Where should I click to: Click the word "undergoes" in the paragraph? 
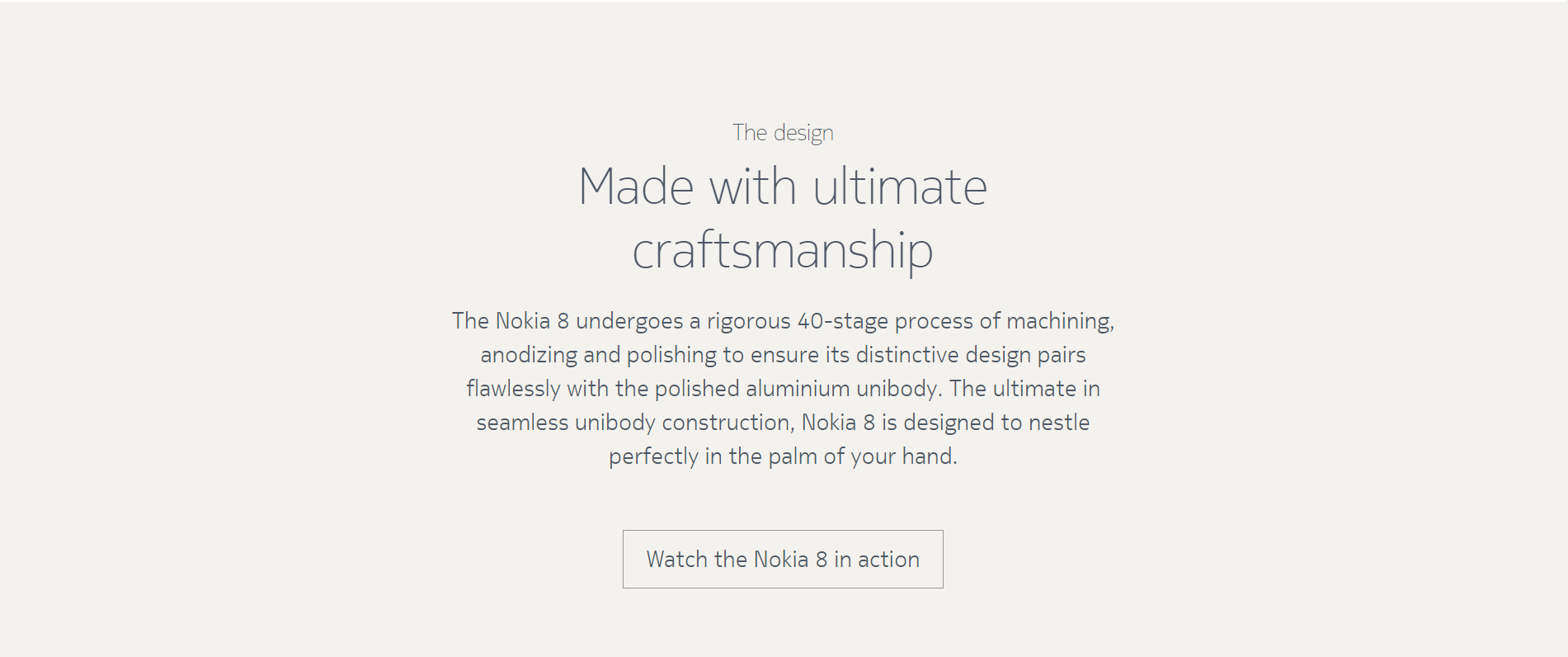point(629,321)
